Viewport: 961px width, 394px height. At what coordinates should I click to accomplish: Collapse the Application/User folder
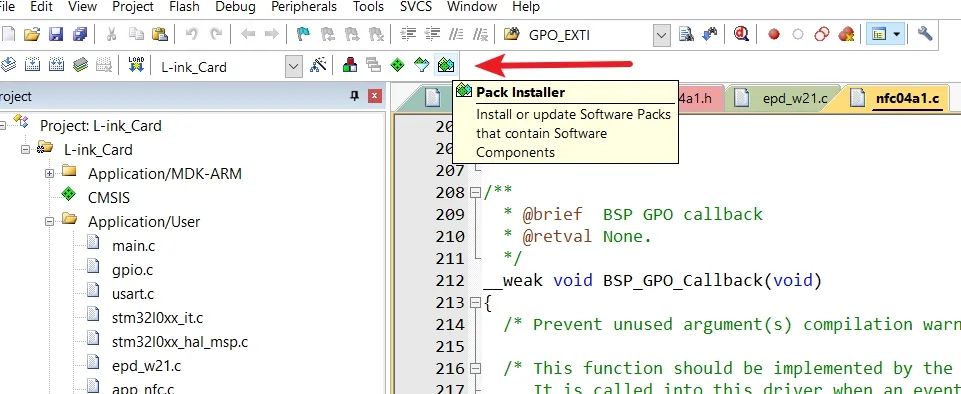tap(49, 221)
